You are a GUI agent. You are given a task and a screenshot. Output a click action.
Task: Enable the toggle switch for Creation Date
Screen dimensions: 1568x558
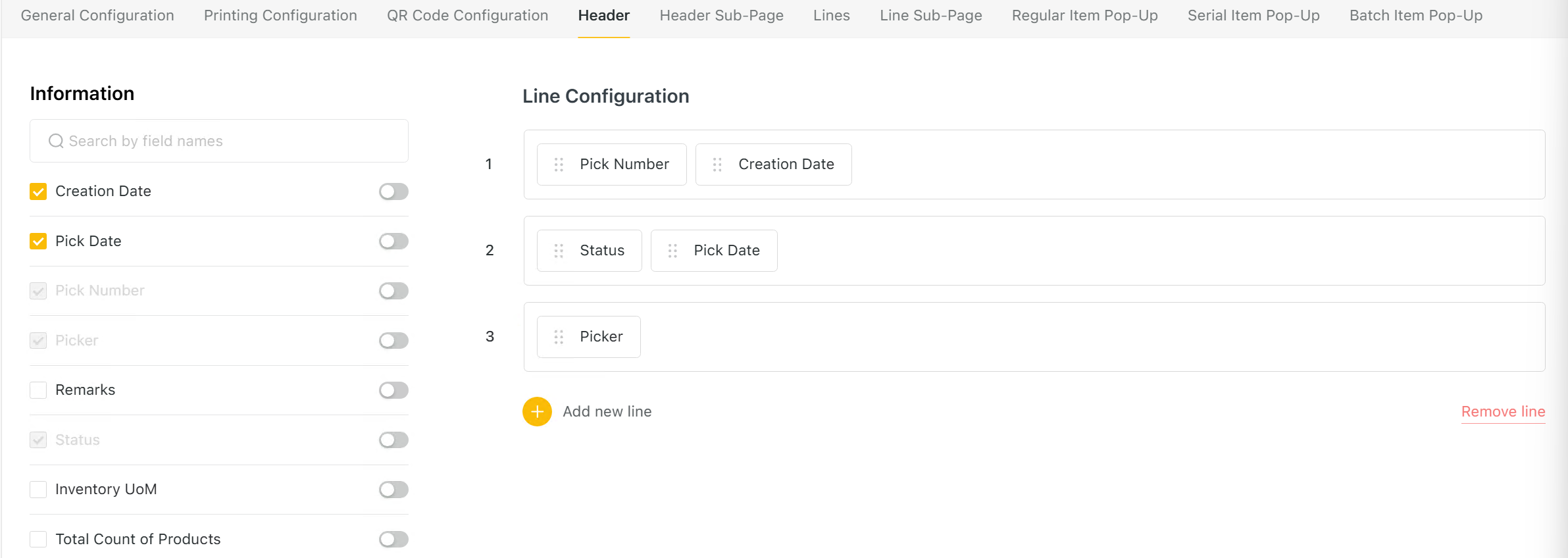pyautogui.click(x=393, y=191)
